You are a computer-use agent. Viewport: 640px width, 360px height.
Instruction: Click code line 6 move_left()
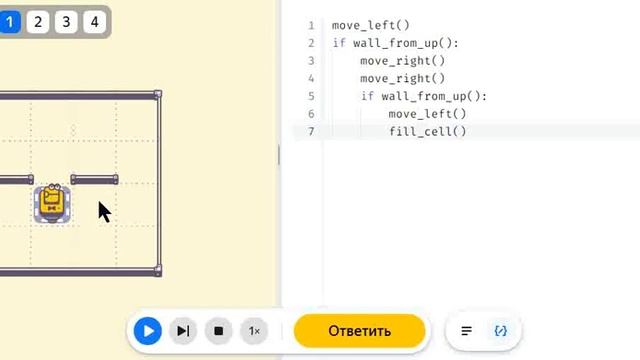[427, 114]
